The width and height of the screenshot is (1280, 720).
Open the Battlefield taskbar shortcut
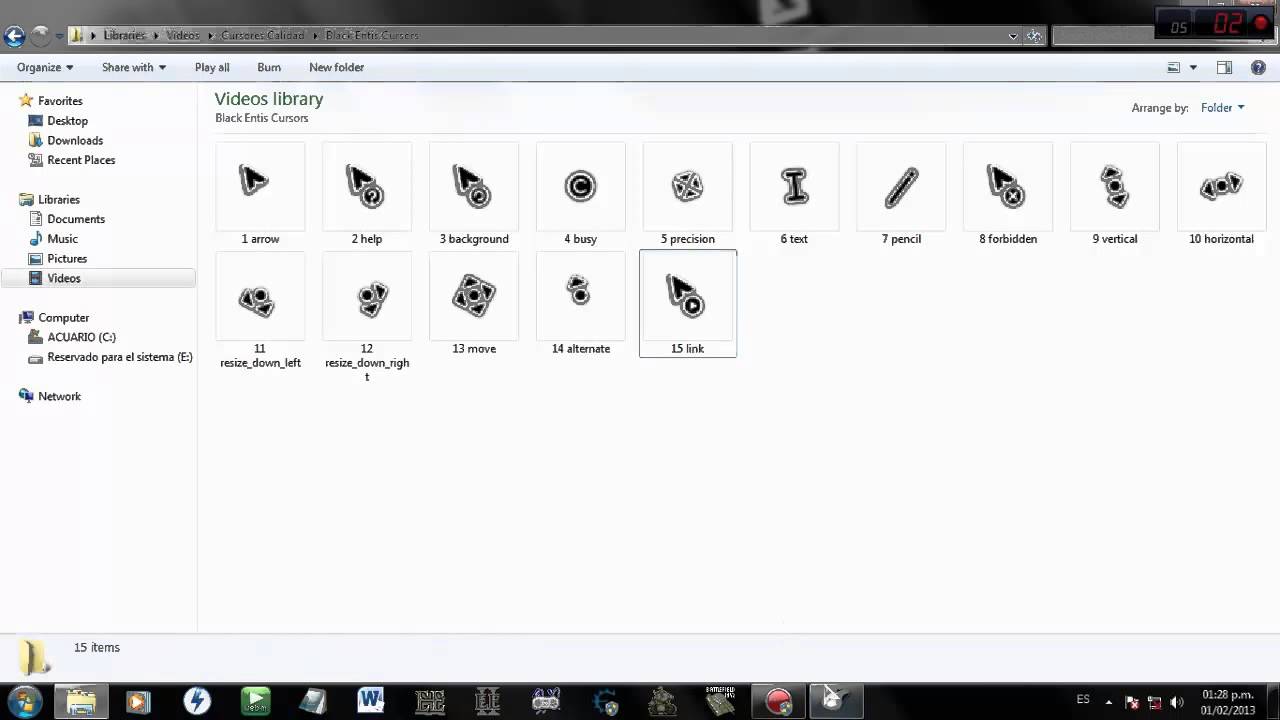click(x=720, y=701)
